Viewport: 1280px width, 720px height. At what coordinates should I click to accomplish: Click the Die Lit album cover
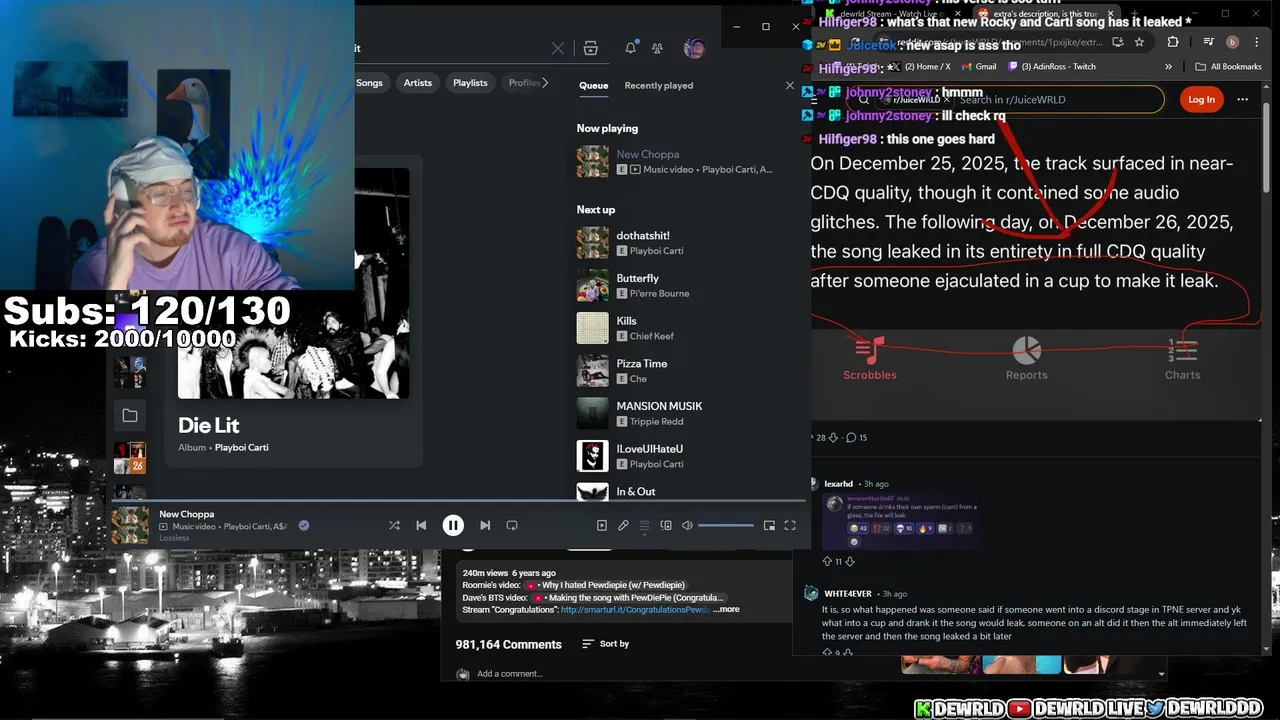point(293,283)
